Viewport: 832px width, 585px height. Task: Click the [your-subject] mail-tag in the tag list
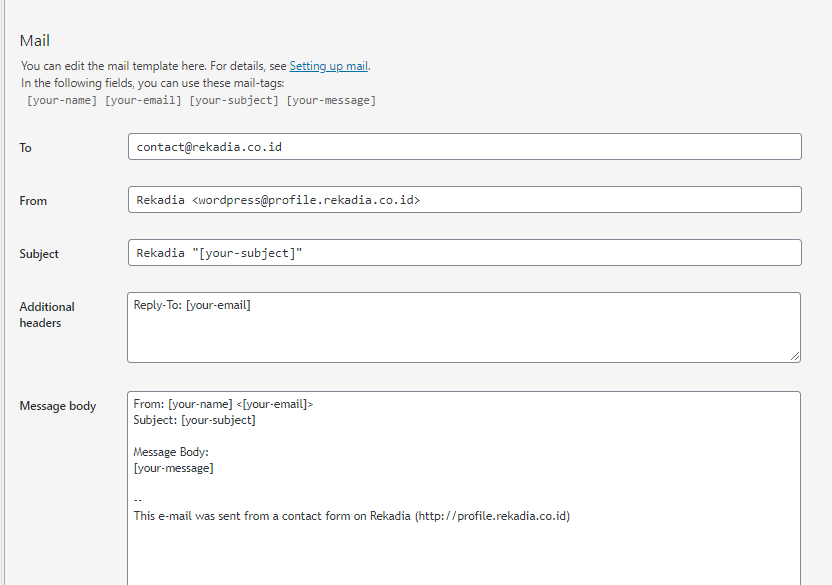point(234,100)
